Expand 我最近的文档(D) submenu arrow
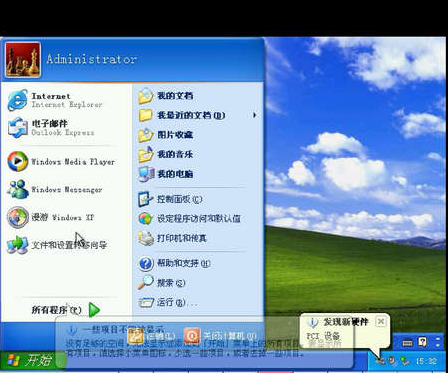Viewport: 448px width, 373px height. pos(255,115)
